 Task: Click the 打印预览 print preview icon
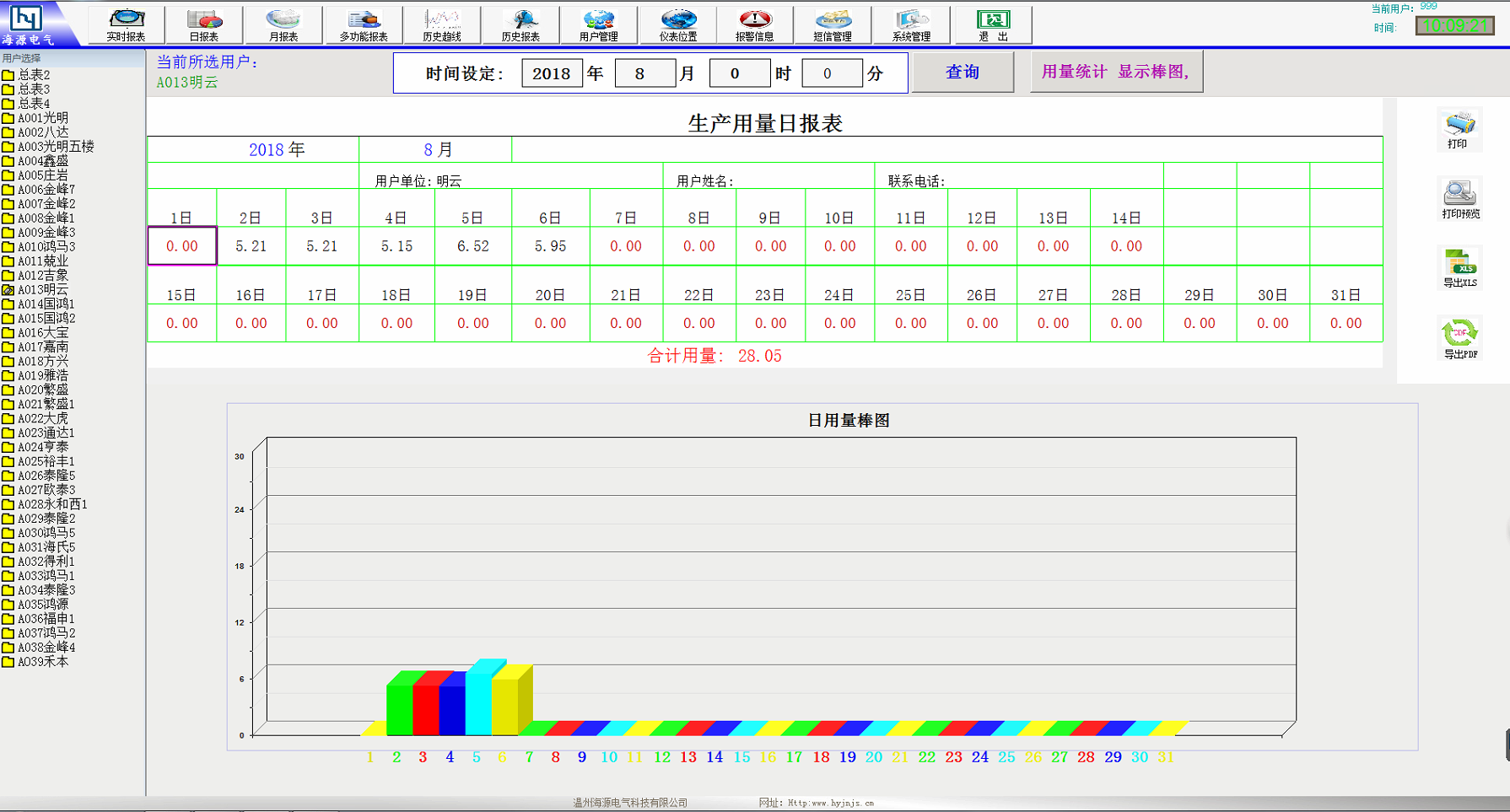(x=1460, y=200)
